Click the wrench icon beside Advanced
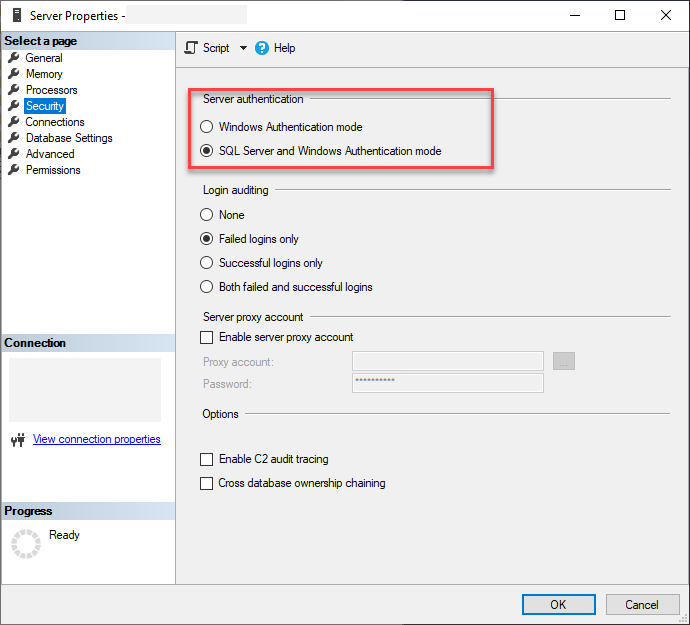 14,154
